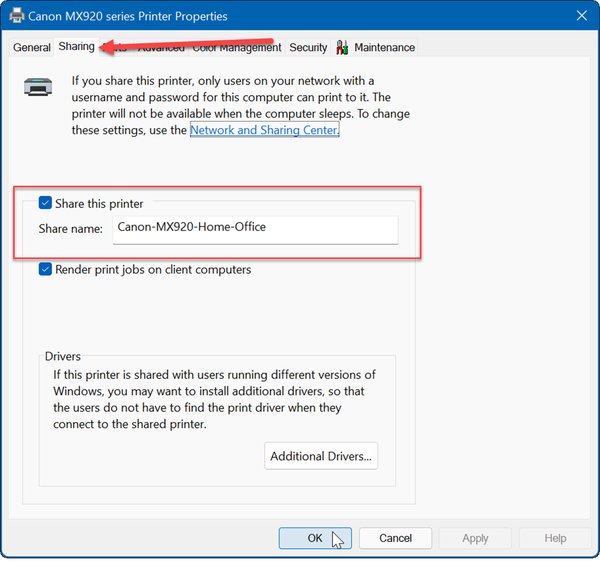This screenshot has width=600, height=563.
Task: Open the Security tab
Action: pos(308,47)
